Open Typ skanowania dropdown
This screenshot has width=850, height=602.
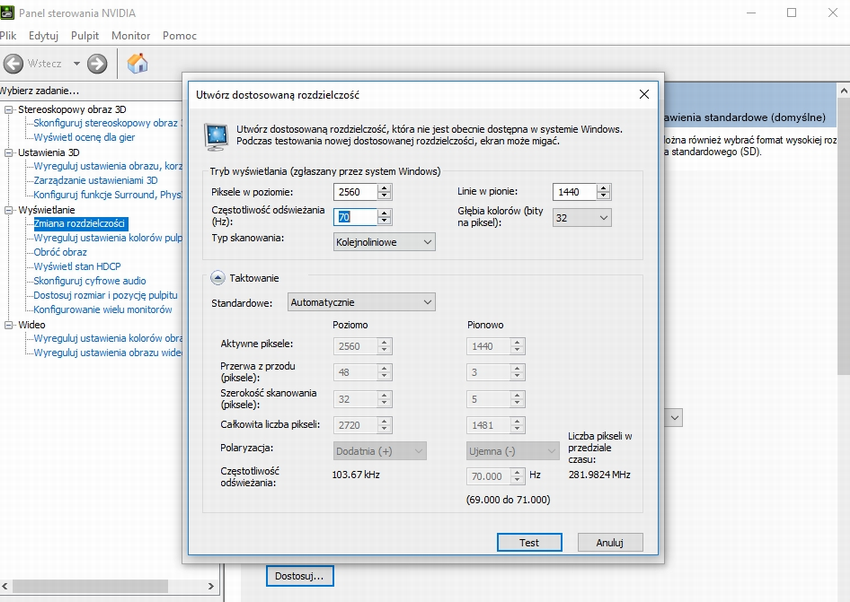point(384,242)
